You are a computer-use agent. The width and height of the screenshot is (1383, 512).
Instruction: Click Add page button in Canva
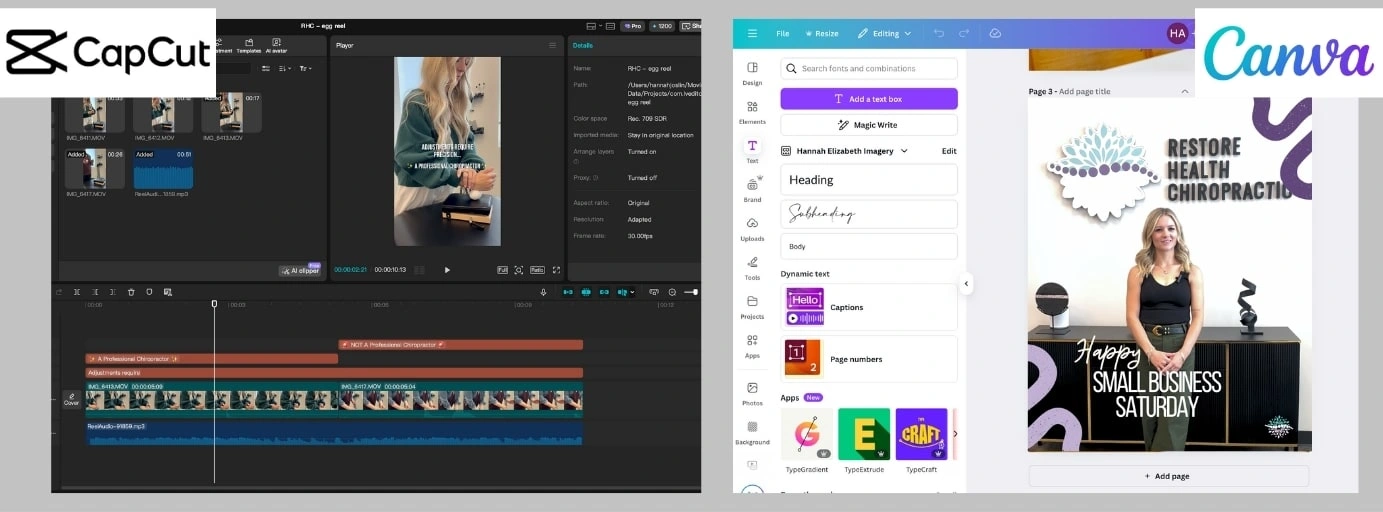pos(1168,476)
